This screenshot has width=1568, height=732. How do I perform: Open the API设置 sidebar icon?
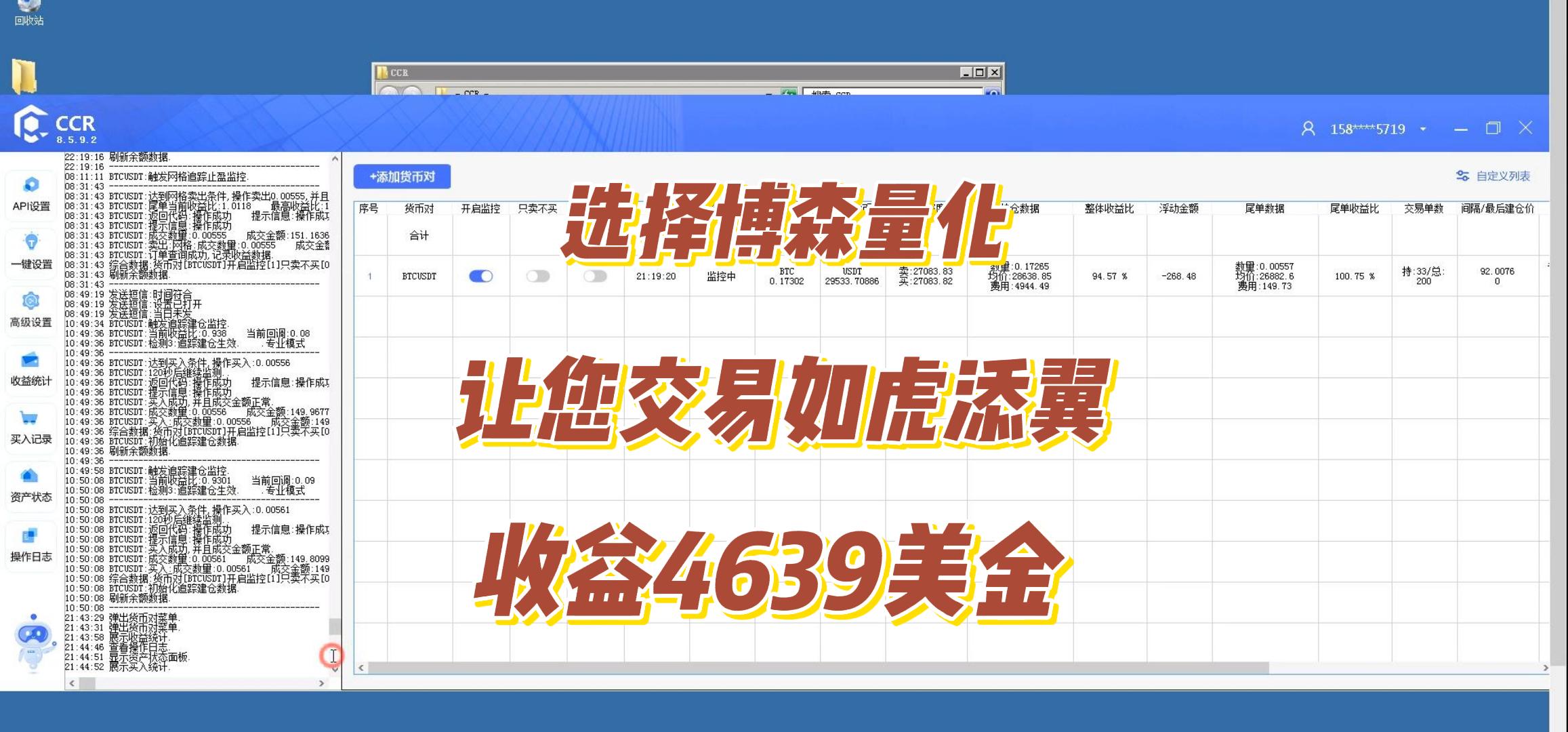[x=31, y=185]
